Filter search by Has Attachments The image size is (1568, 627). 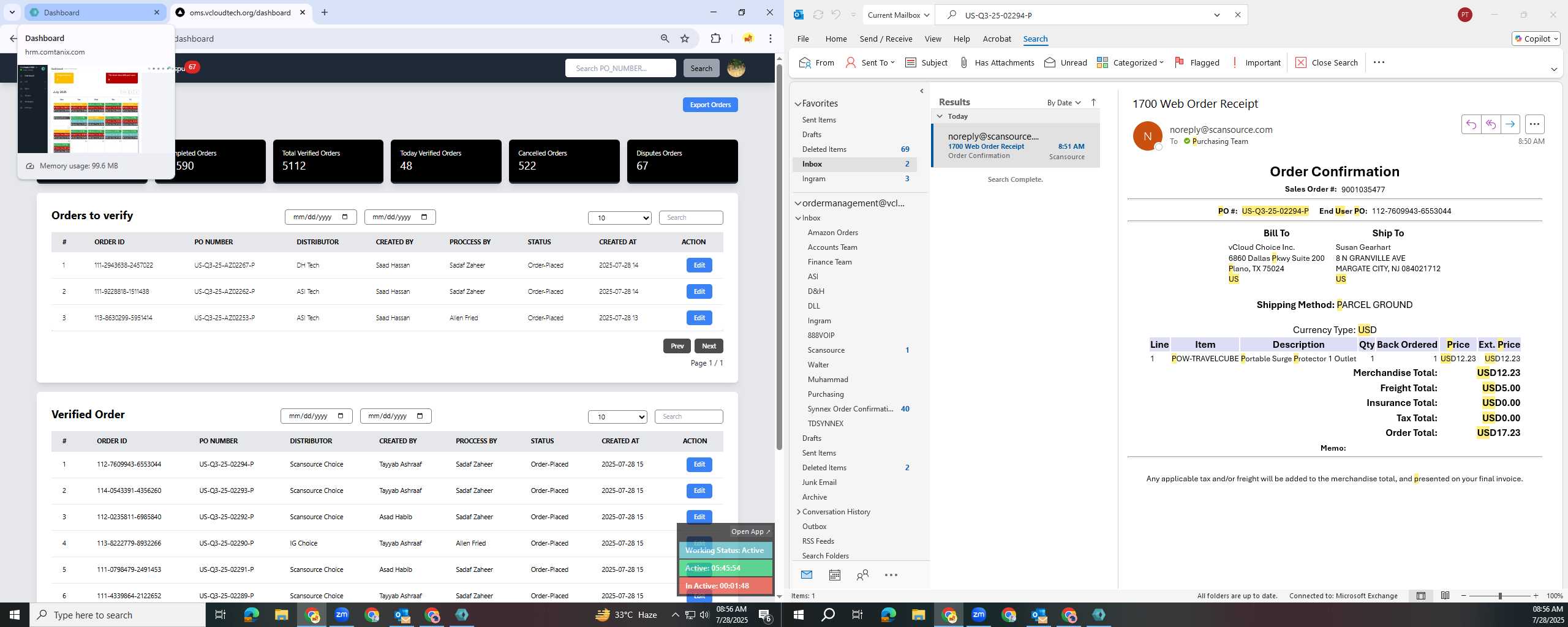997,62
